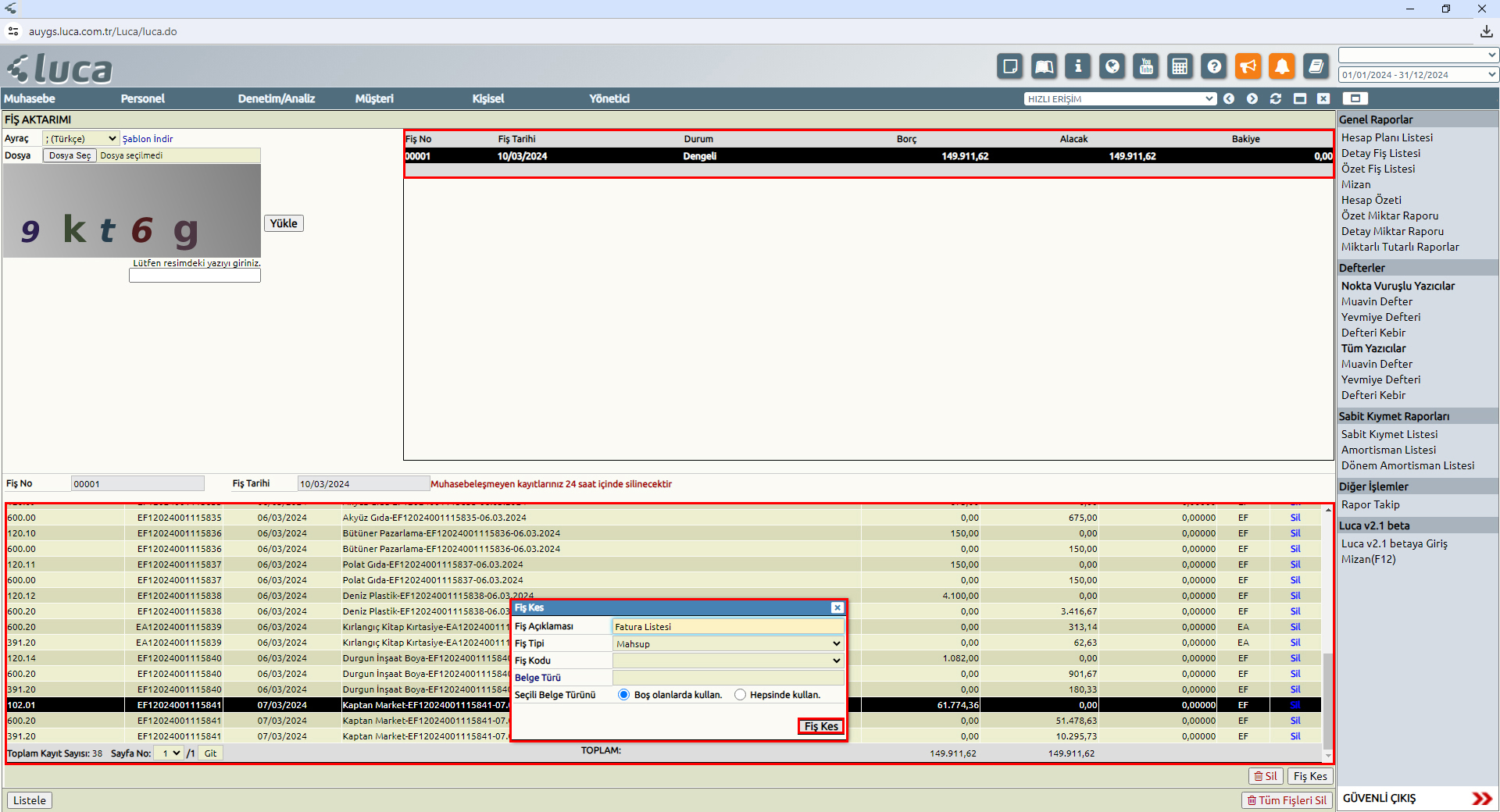Click the captcha image
Viewport: 1500px width, 812px height.
pos(132,211)
